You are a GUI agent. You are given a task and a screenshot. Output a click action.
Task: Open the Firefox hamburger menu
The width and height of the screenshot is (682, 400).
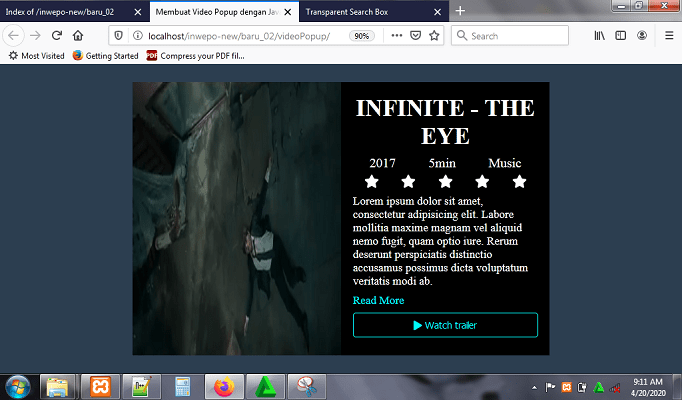pyautogui.click(x=669, y=36)
